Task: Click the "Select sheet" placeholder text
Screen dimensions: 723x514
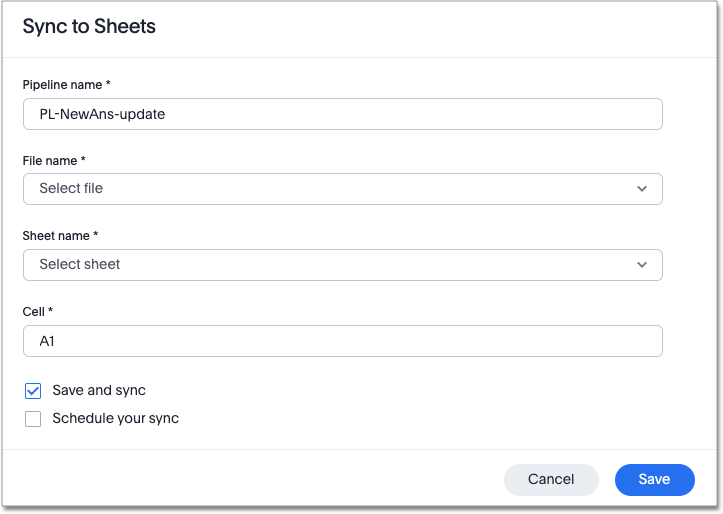Action: 80,265
